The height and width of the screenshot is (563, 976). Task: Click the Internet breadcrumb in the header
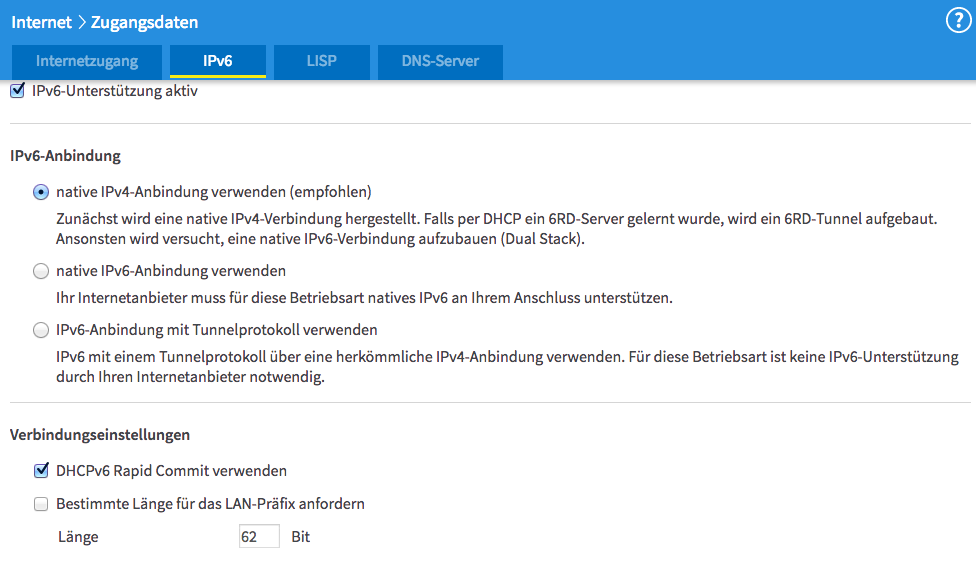41,21
